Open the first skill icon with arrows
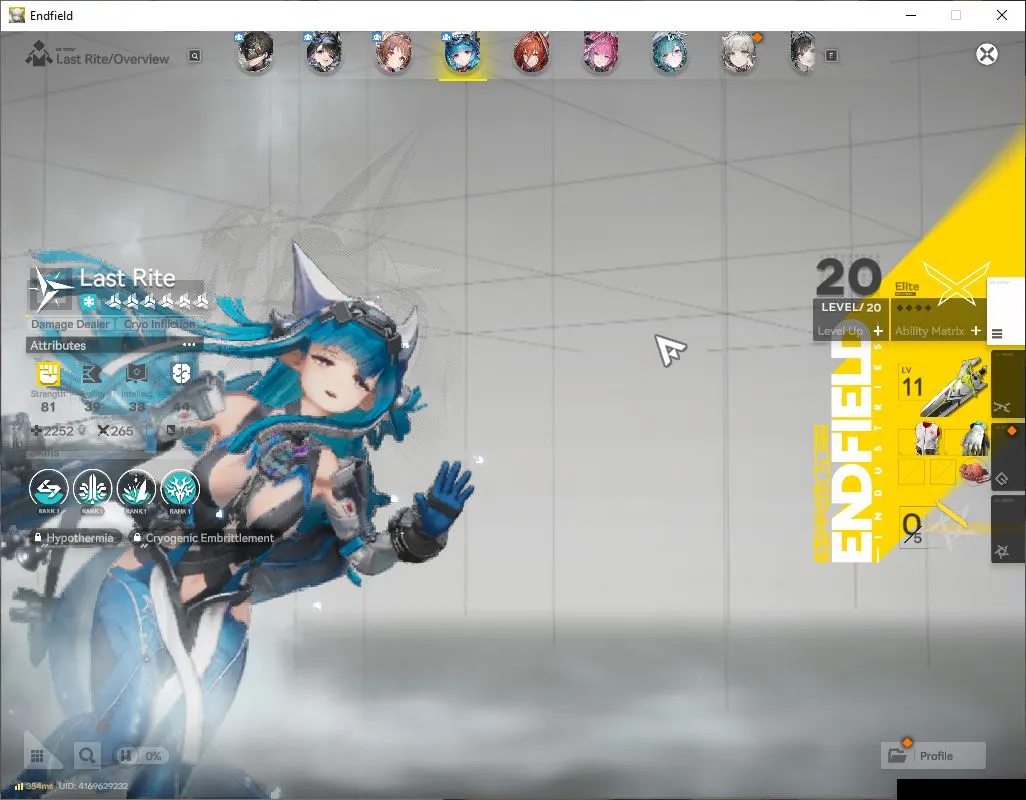Image resolution: width=1026 pixels, height=800 pixels. (x=48, y=489)
